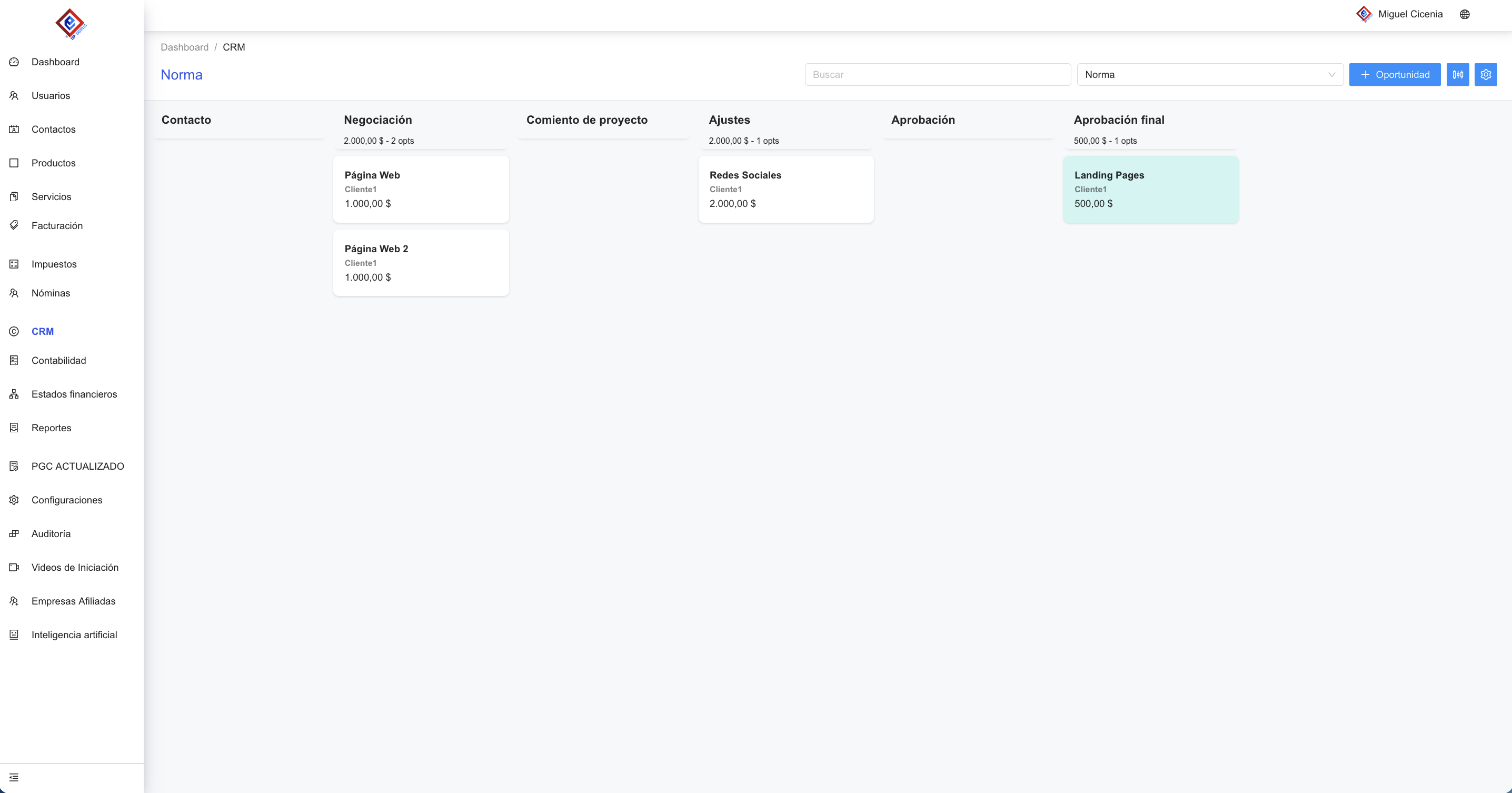
Task: Click the language globe icon
Action: [1465, 14]
